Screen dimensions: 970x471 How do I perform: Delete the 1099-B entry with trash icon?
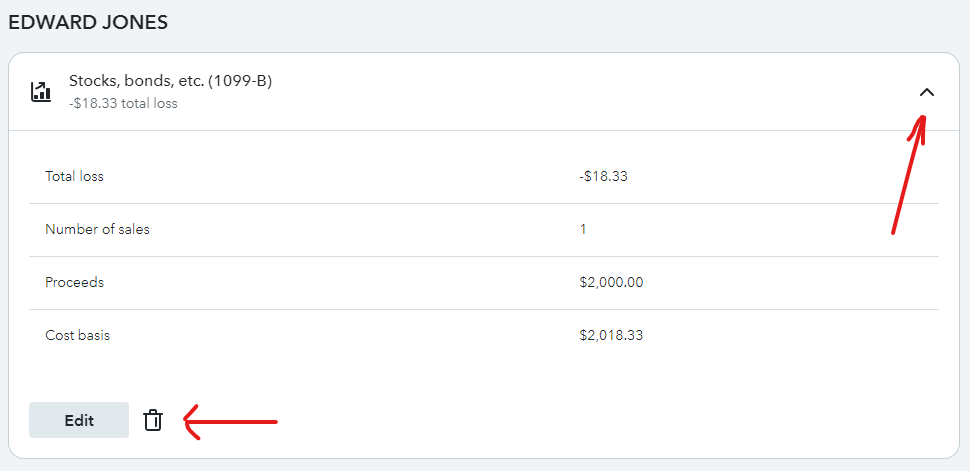[x=152, y=420]
